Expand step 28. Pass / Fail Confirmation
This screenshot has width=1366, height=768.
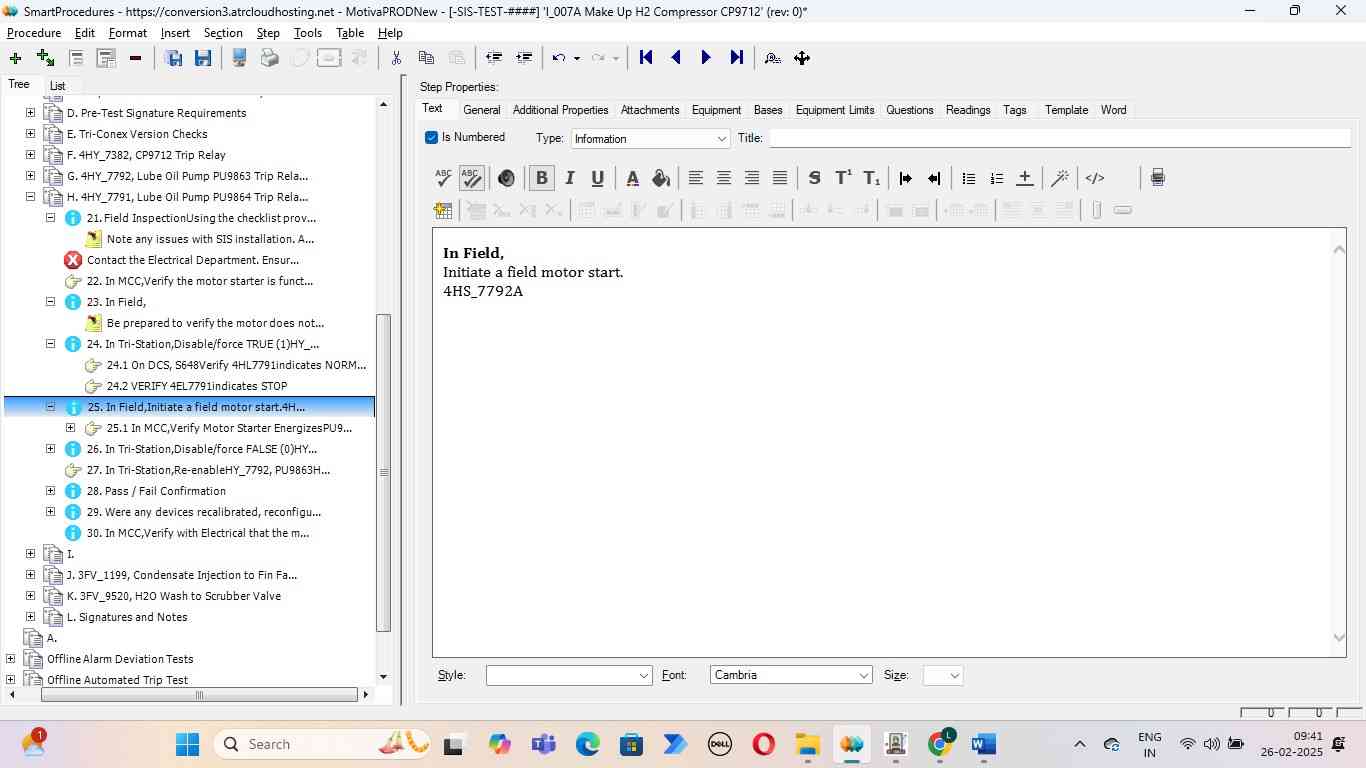[x=50, y=491]
